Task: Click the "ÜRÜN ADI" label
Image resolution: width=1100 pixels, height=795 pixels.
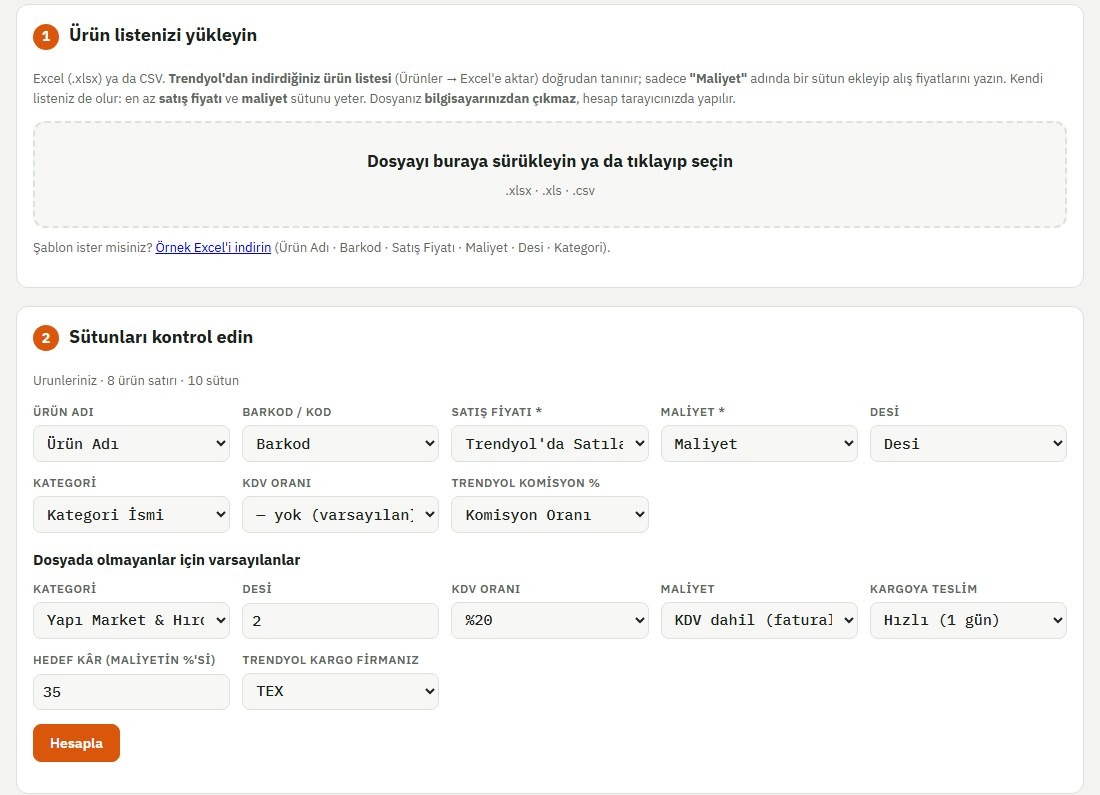Action: tap(63, 412)
